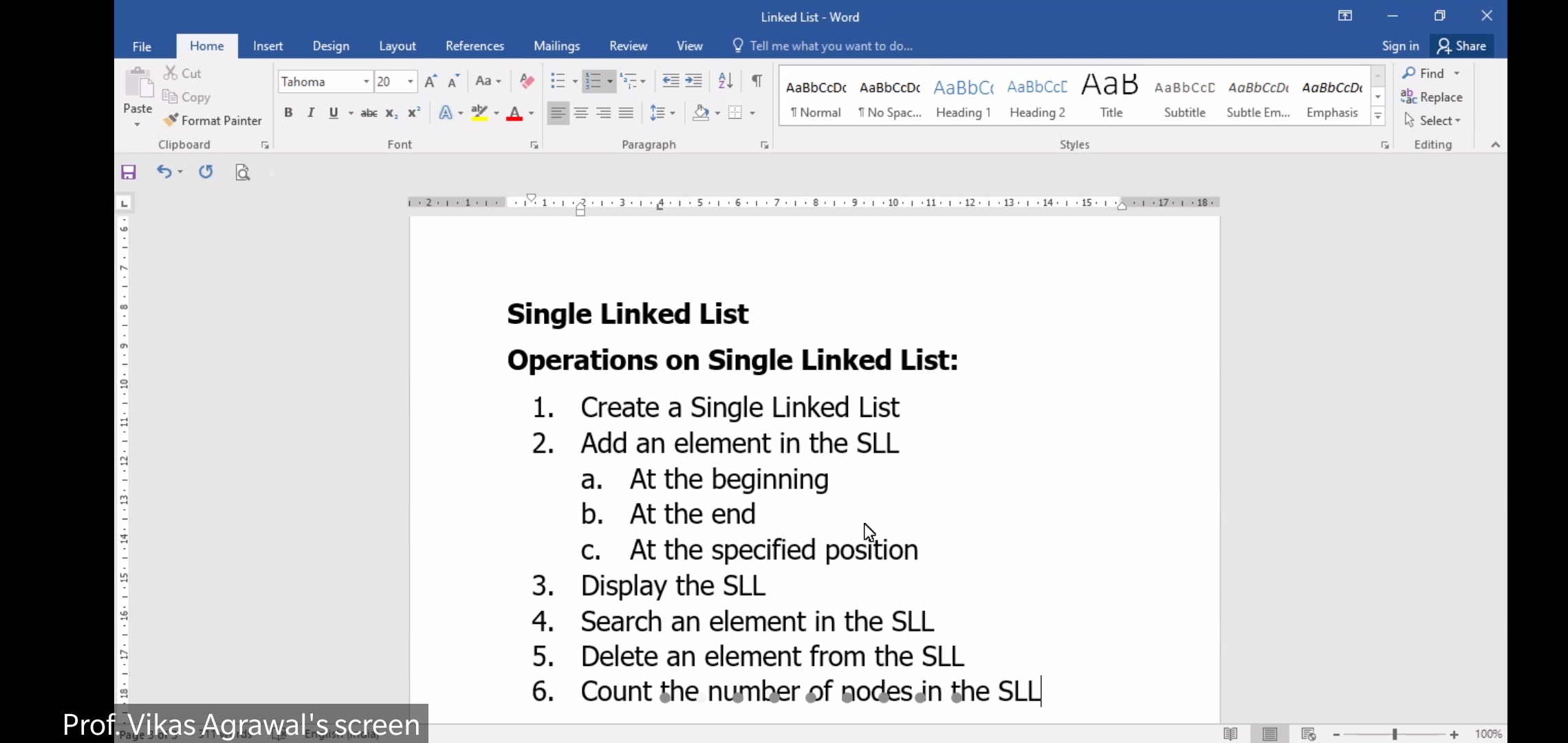Open the Tahoma font name dropdown
Image resolution: width=1568 pixels, height=743 pixels.
[x=366, y=82]
